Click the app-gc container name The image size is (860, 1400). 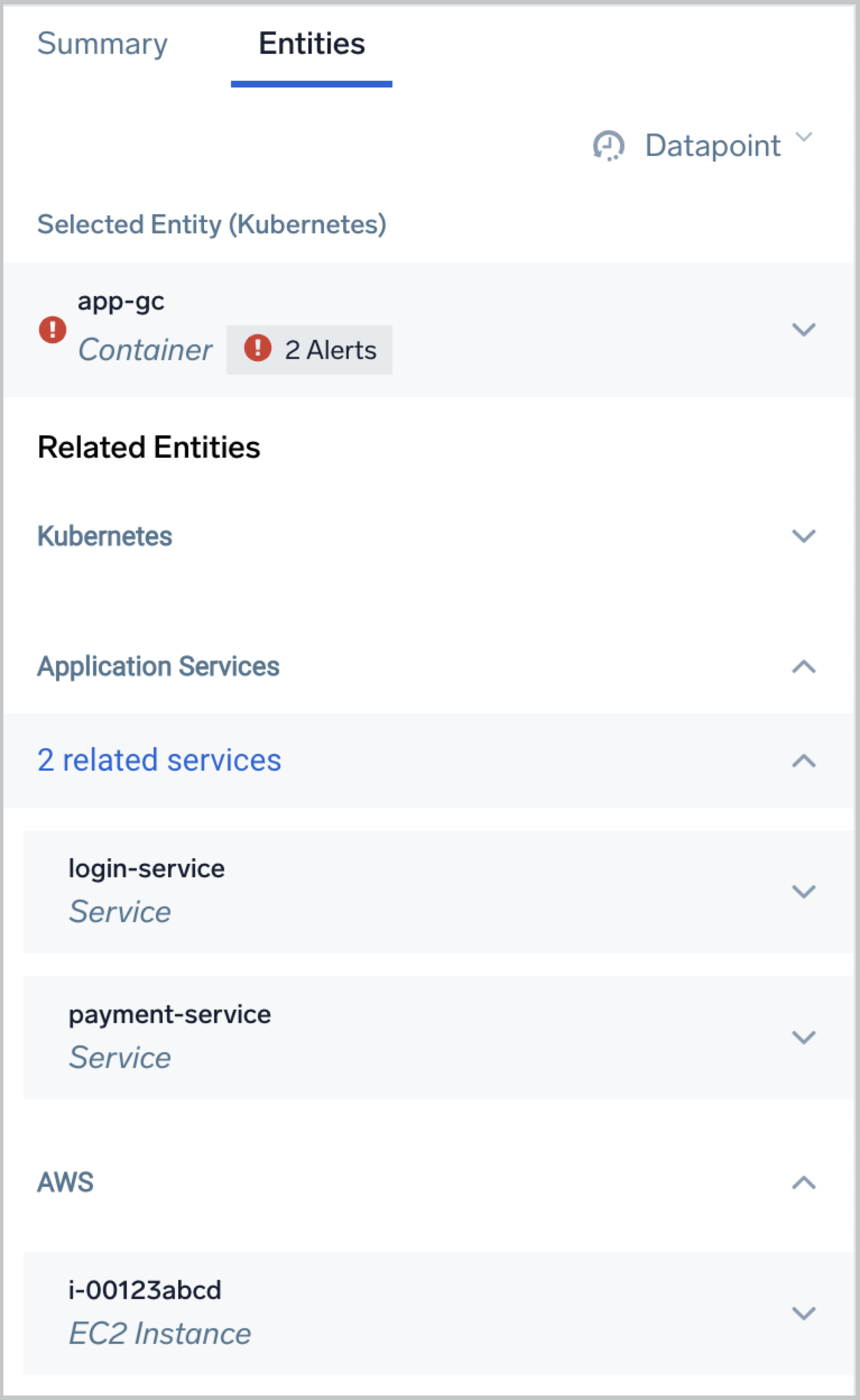(x=121, y=302)
